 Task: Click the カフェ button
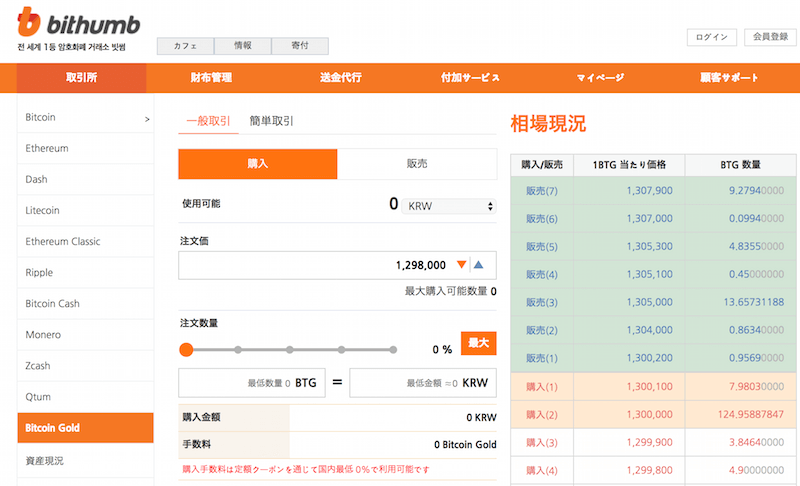tap(186, 46)
